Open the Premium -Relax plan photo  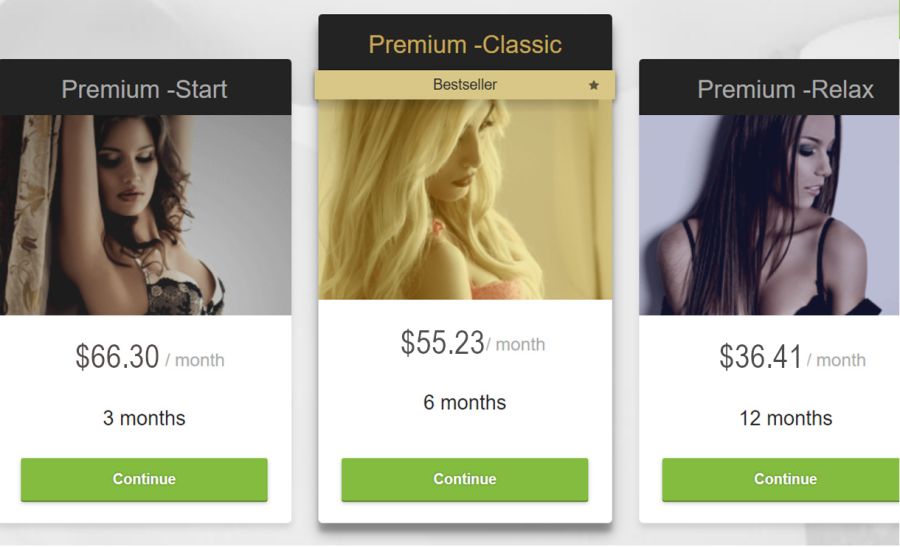click(x=769, y=215)
